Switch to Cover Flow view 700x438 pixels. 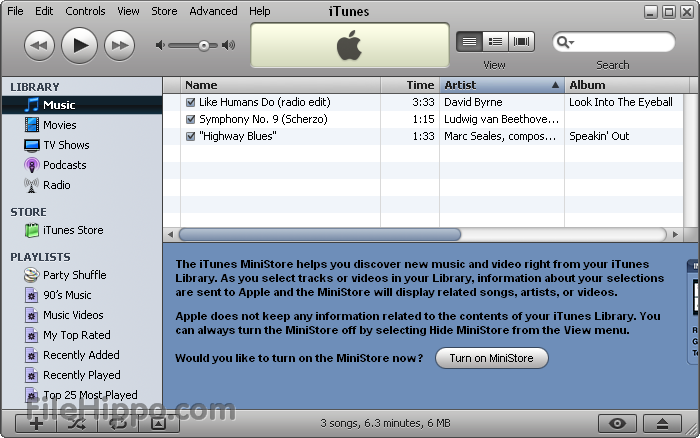(x=521, y=42)
